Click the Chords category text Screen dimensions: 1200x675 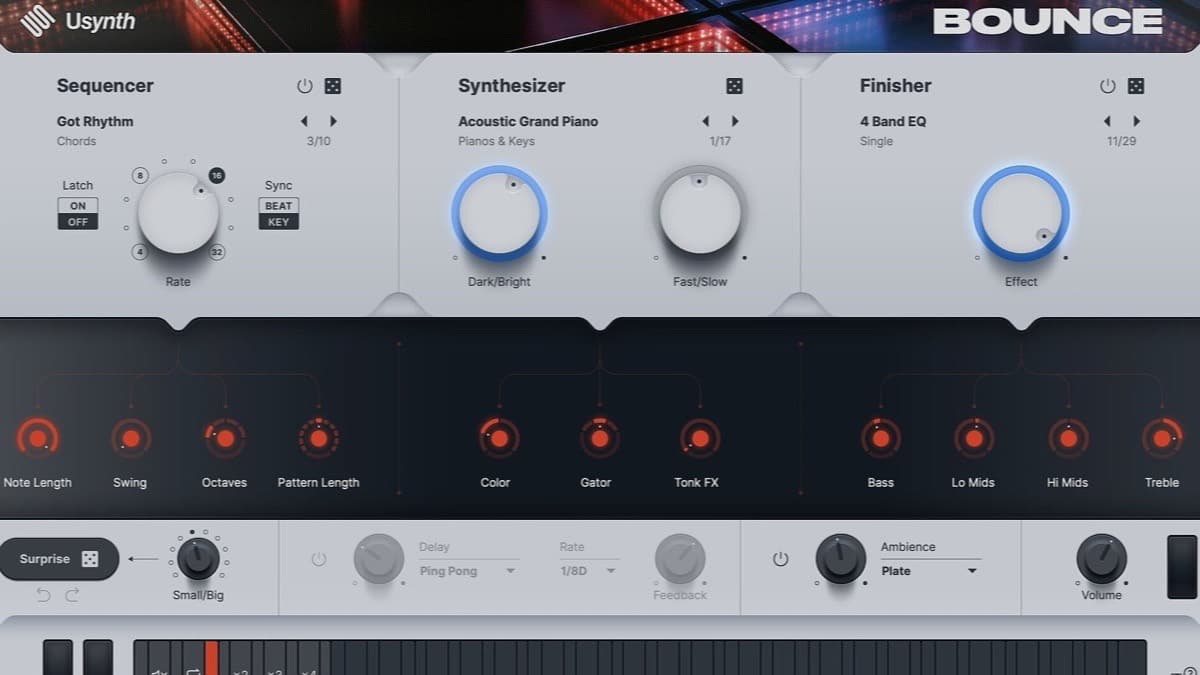(x=76, y=141)
